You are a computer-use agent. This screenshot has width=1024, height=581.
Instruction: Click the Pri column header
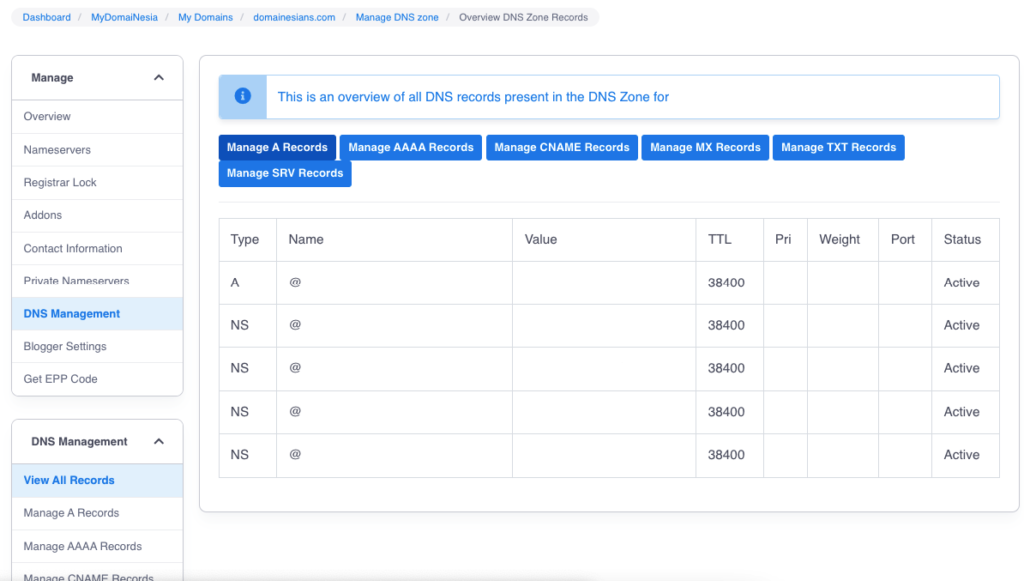[x=783, y=240]
